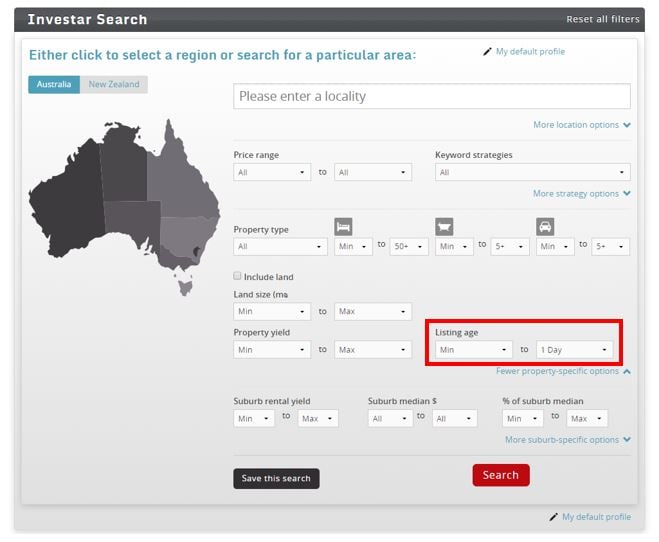Viewport: 659px width, 542px height.
Task: Open the Price range minimum dropdown
Action: 272,172
